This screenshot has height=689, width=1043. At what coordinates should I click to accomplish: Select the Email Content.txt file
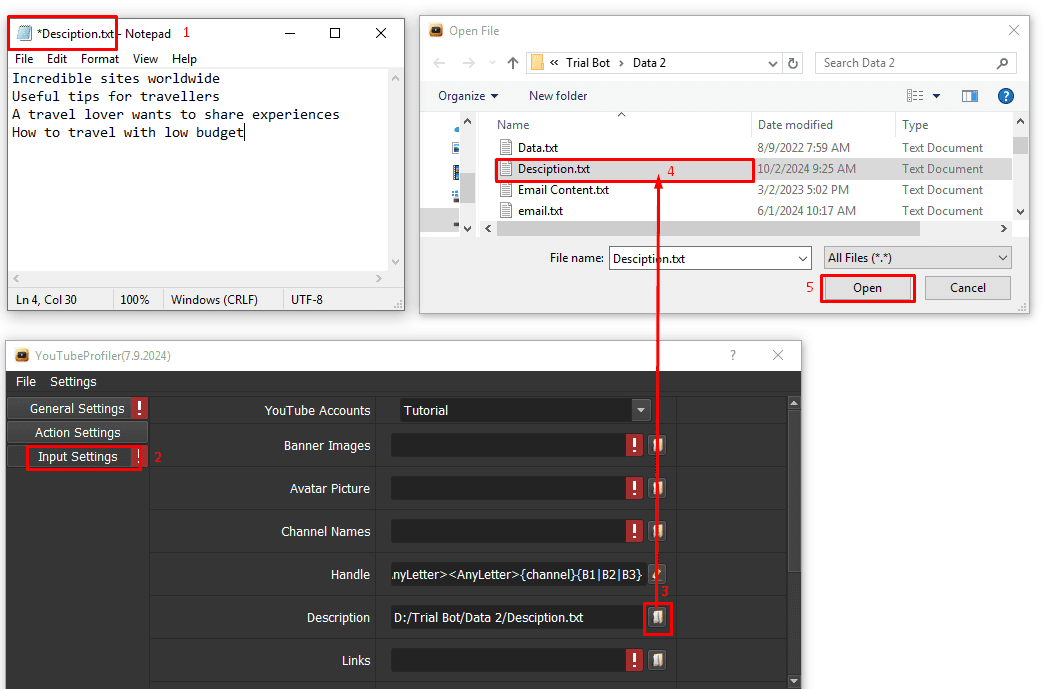(563, 190)
